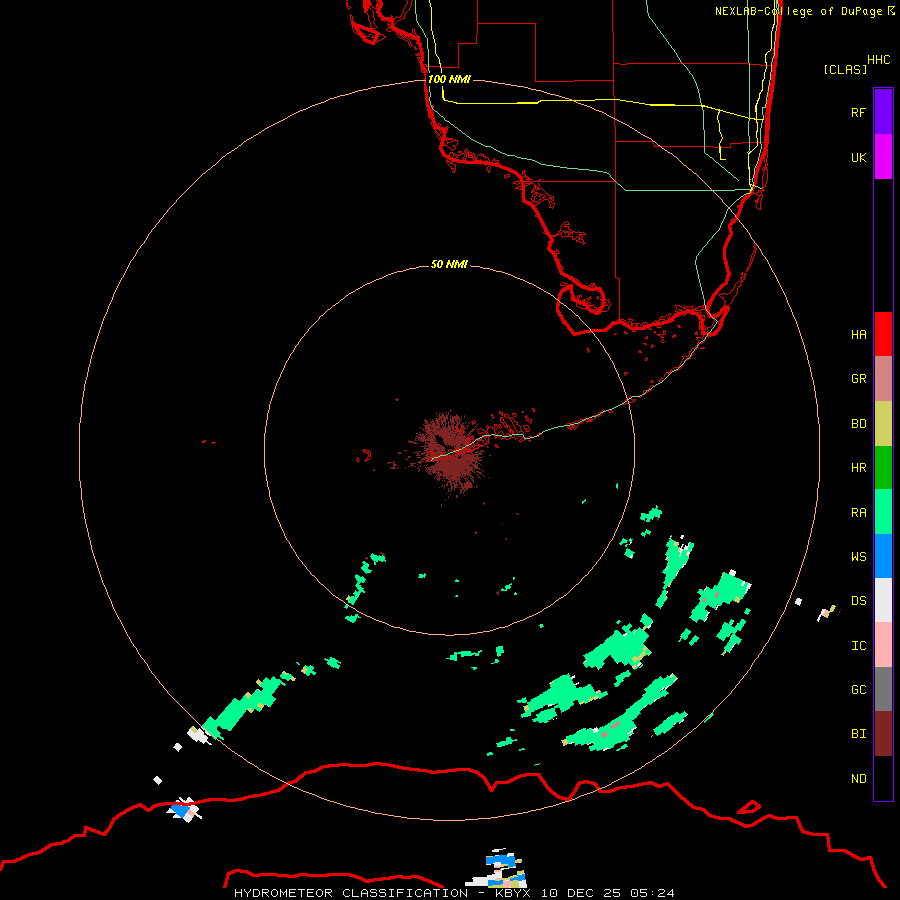
Task: Click the WS blue legend swatch
Action: click(883, 556)
